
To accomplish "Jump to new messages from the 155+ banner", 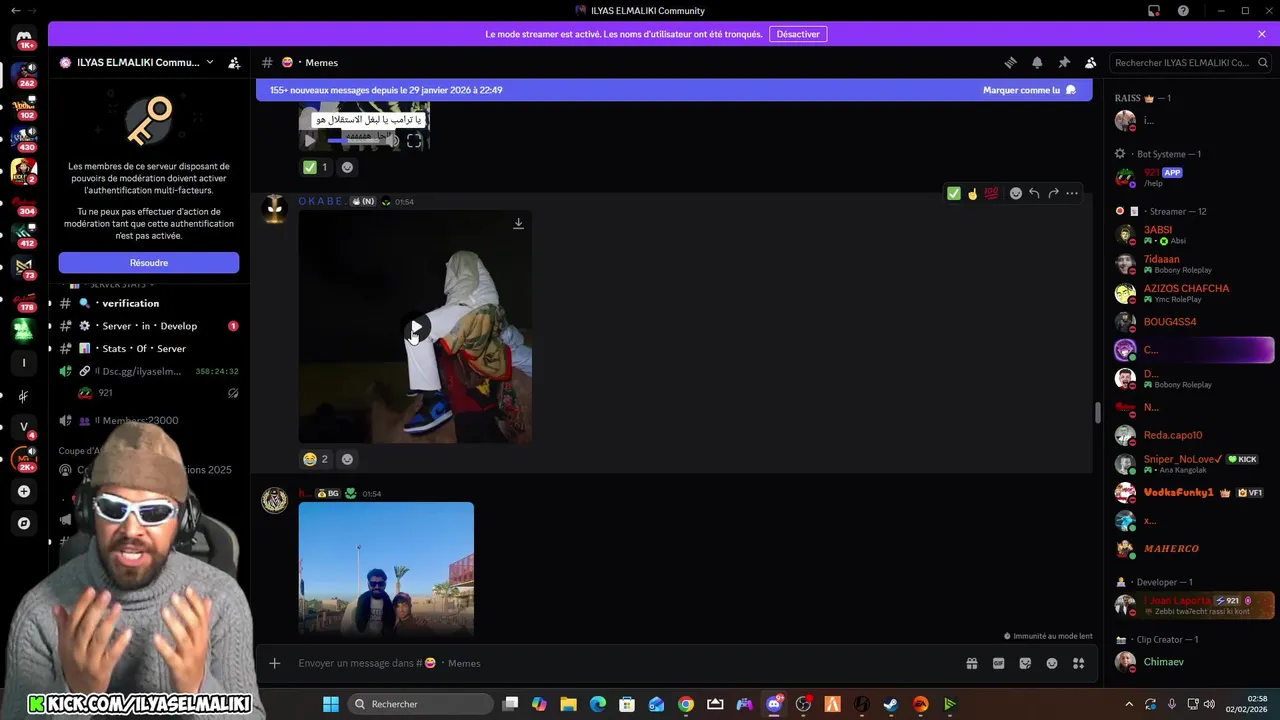I will [386, 90].
